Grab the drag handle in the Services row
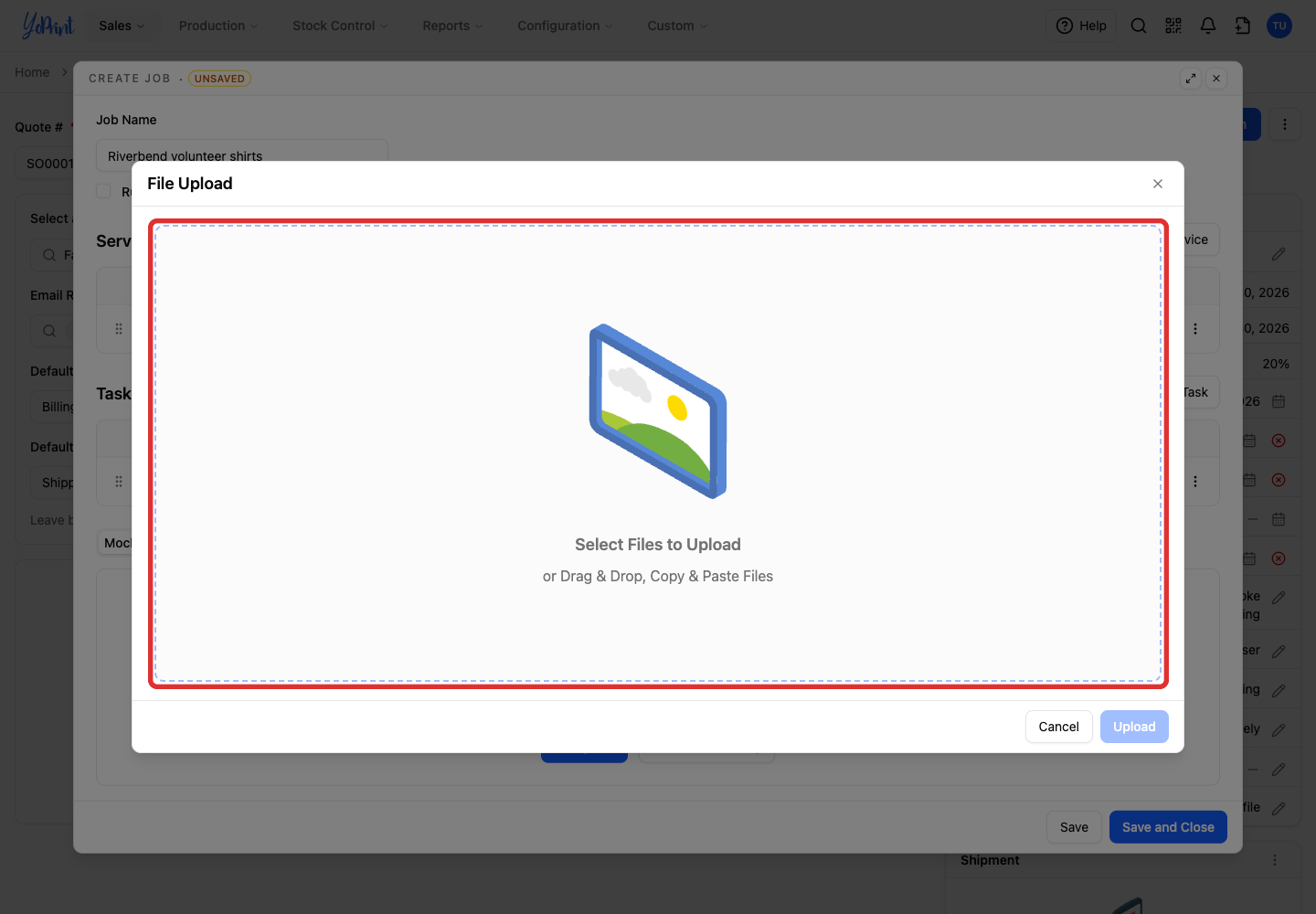The width and height of the screenshot is (1316, 914). coord(119,329)
